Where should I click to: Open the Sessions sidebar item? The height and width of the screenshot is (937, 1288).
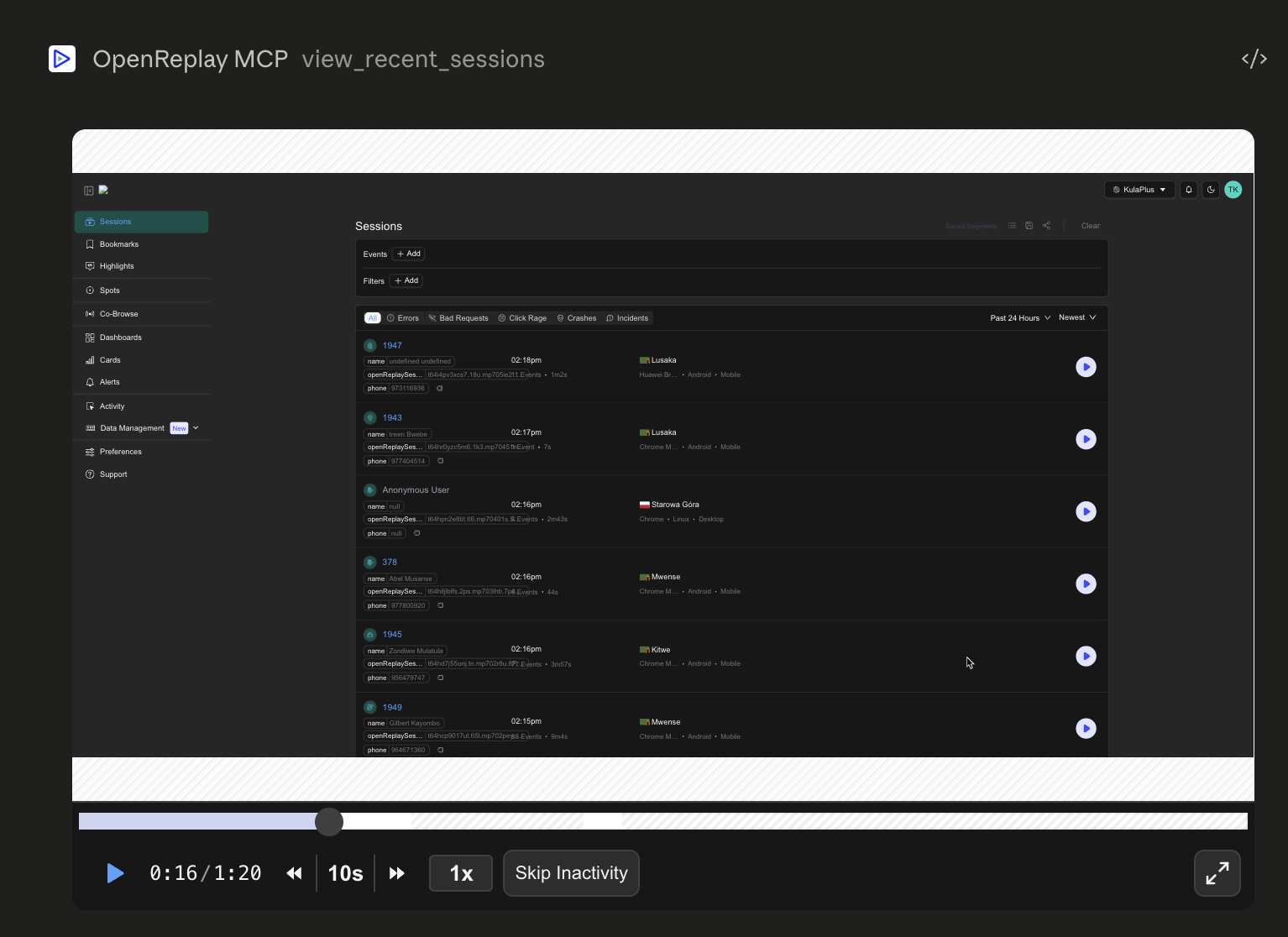pyautogui.click(x=141, y=222)
